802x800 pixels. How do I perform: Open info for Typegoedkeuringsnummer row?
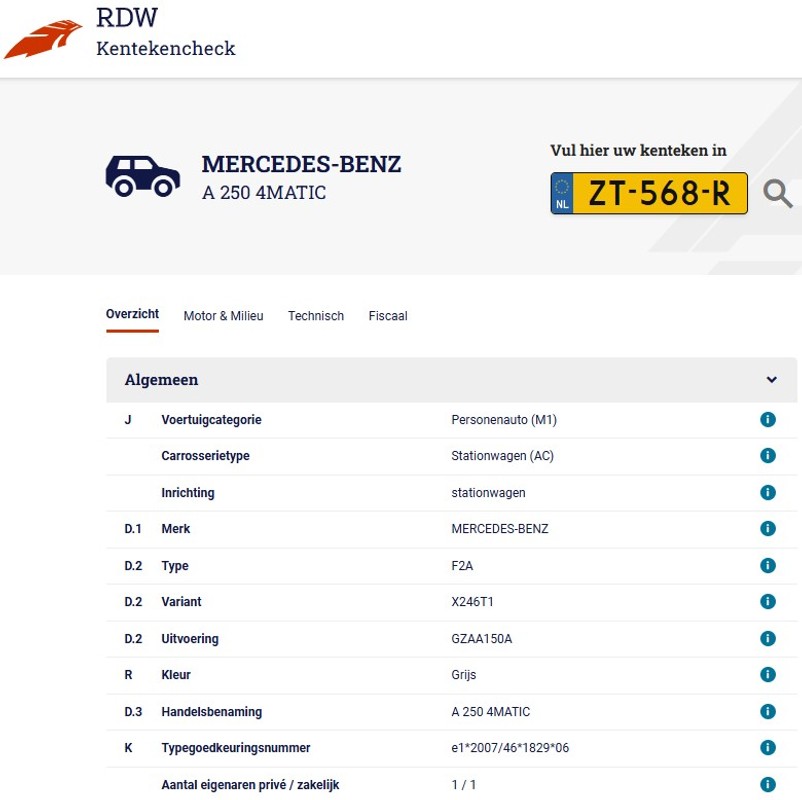(x=768, y=747)
